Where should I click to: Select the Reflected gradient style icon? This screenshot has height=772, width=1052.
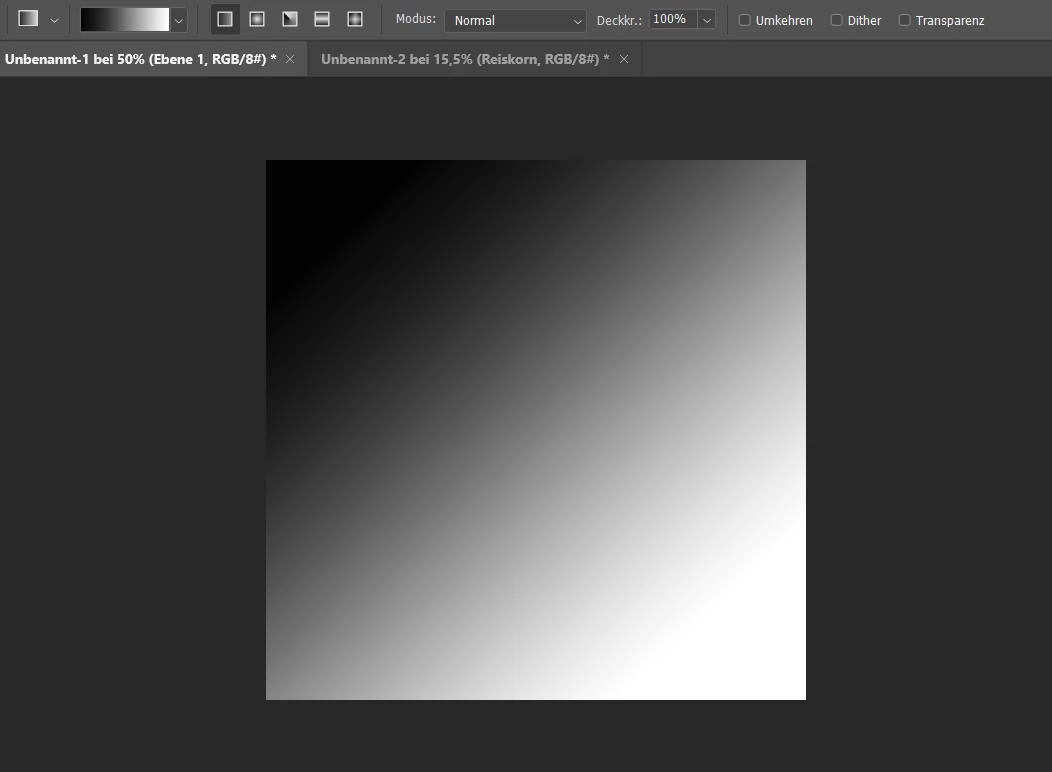[322, 19]
